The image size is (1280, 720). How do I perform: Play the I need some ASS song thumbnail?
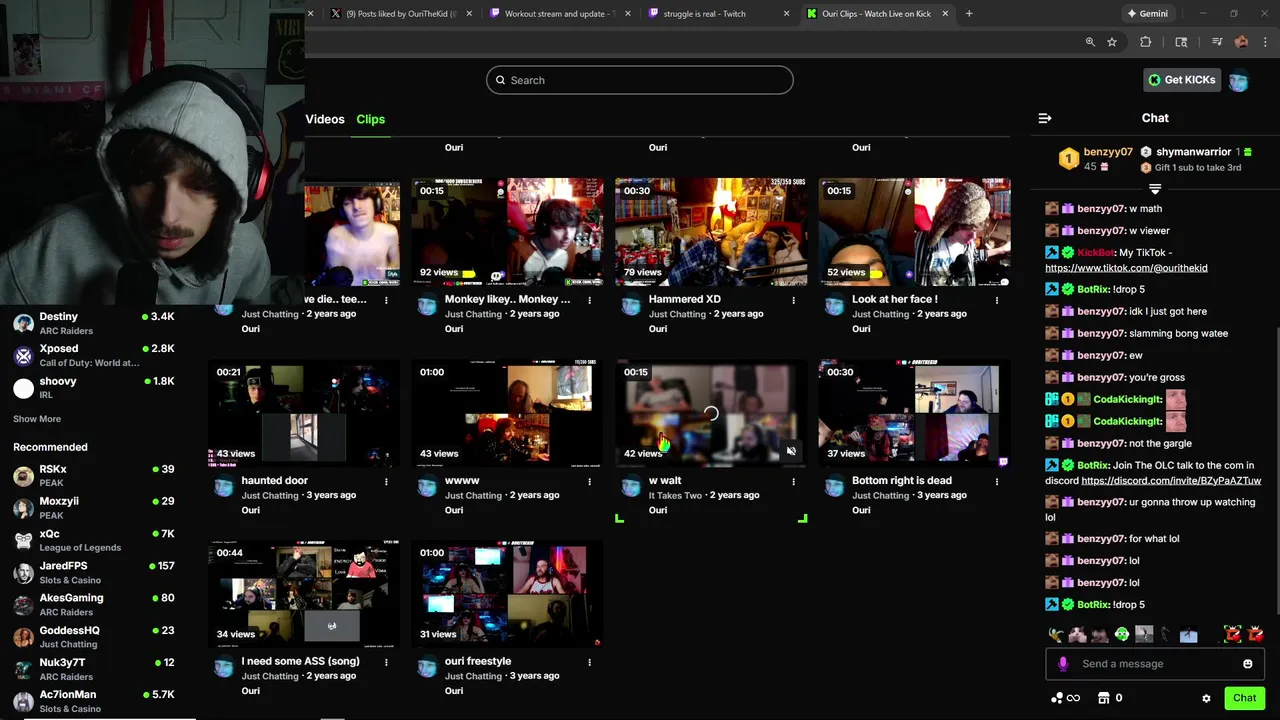[303, 594]
